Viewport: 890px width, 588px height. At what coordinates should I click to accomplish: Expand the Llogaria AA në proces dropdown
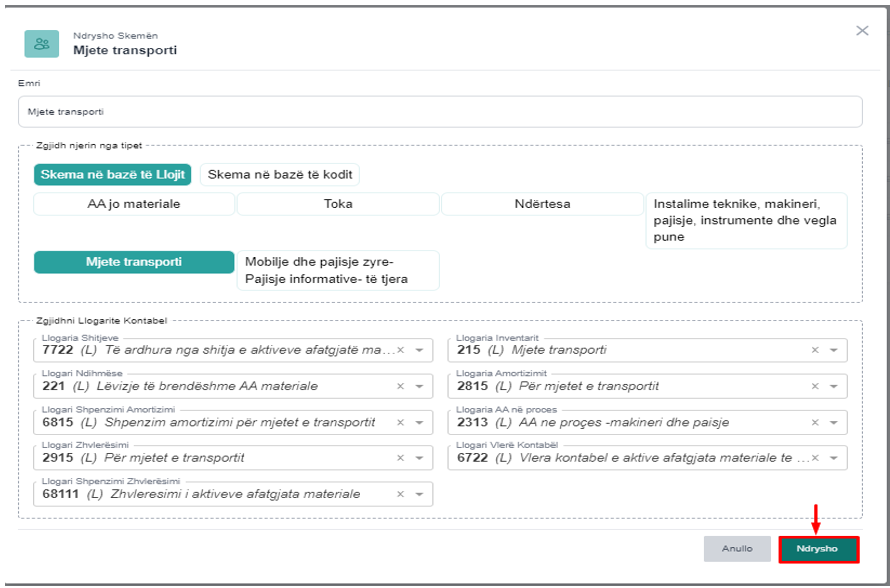832,423
